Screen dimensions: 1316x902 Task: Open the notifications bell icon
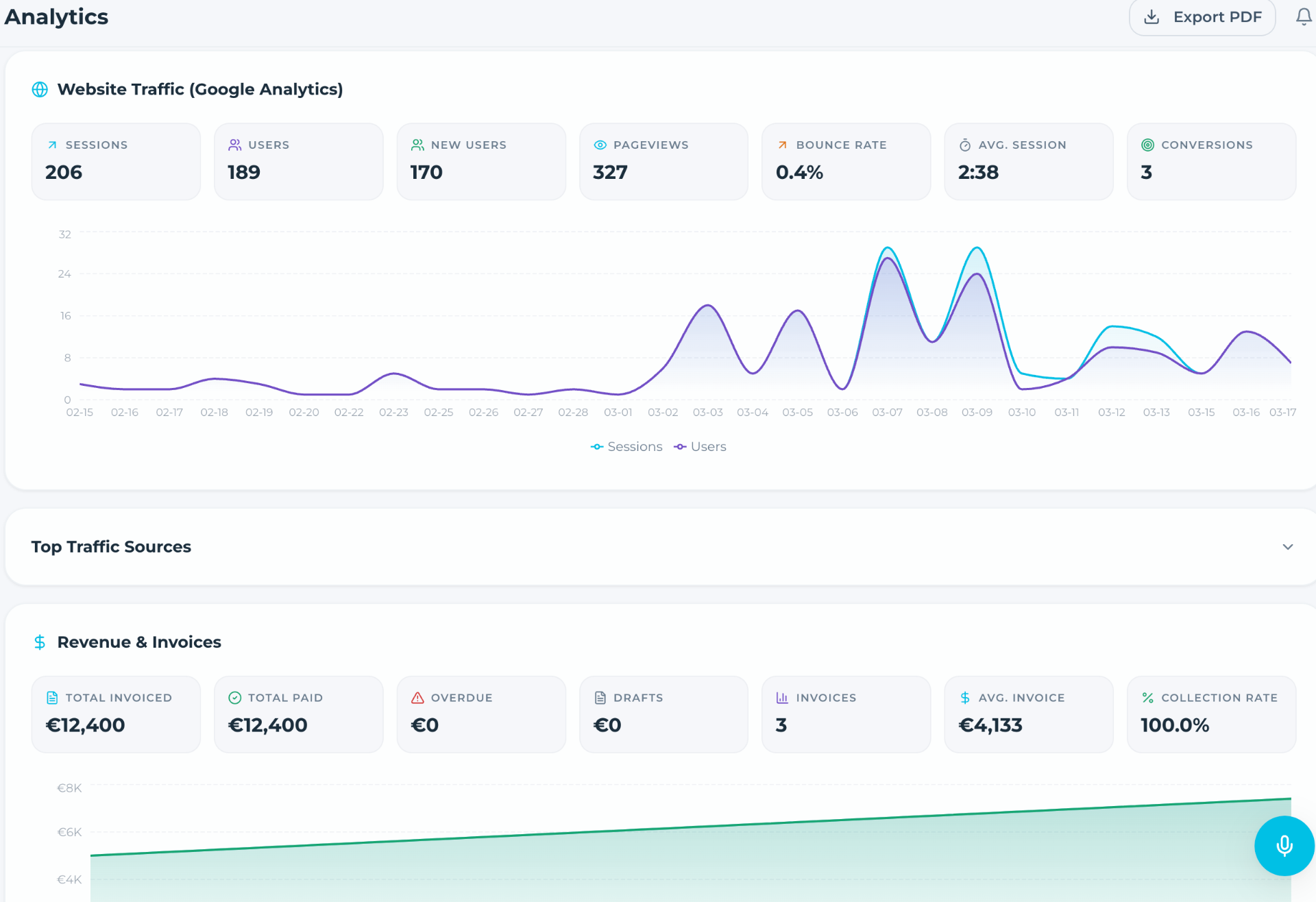(x=1304, y=16)
